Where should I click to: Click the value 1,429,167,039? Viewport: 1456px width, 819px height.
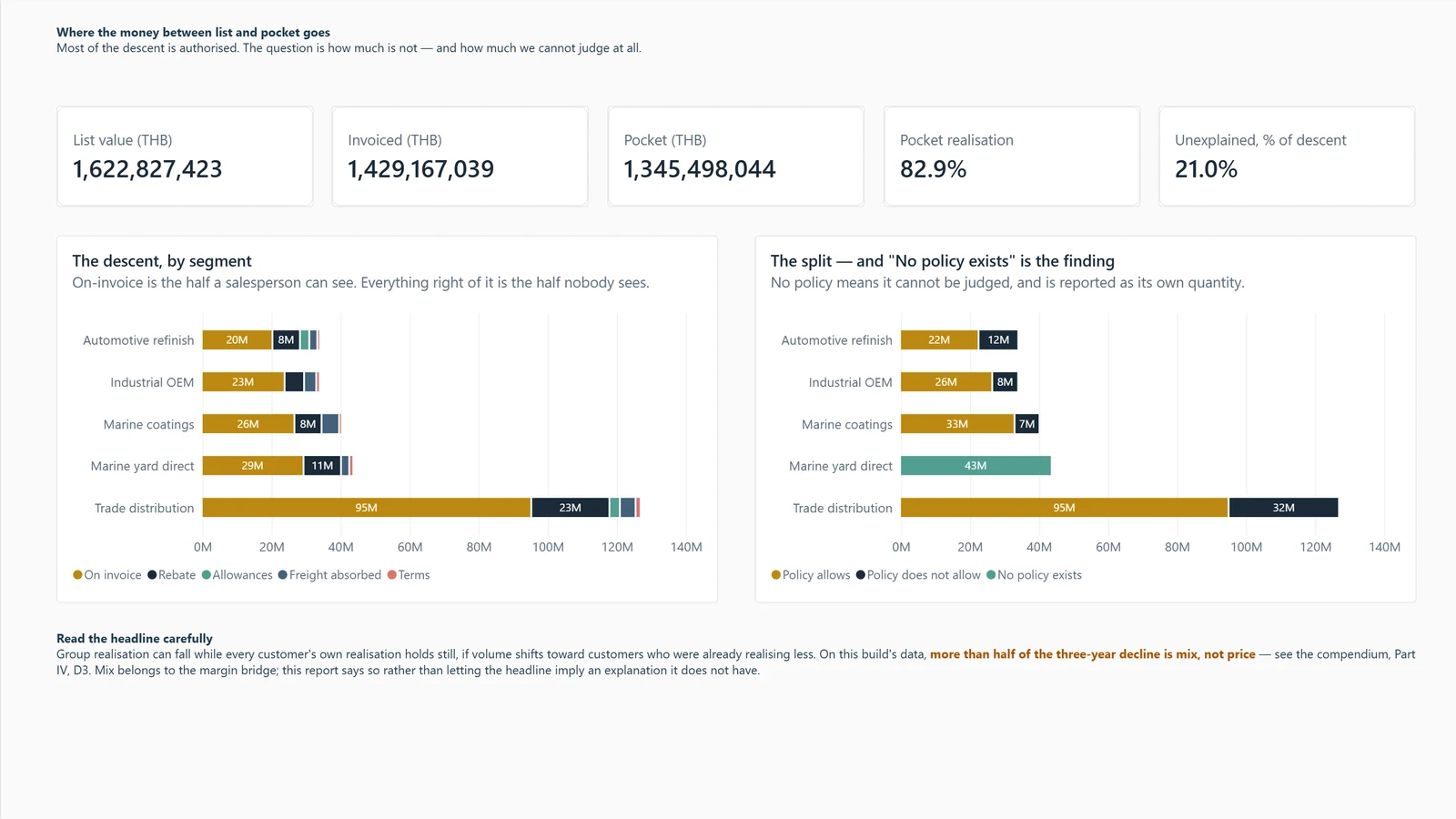click(x=421, y=169)
